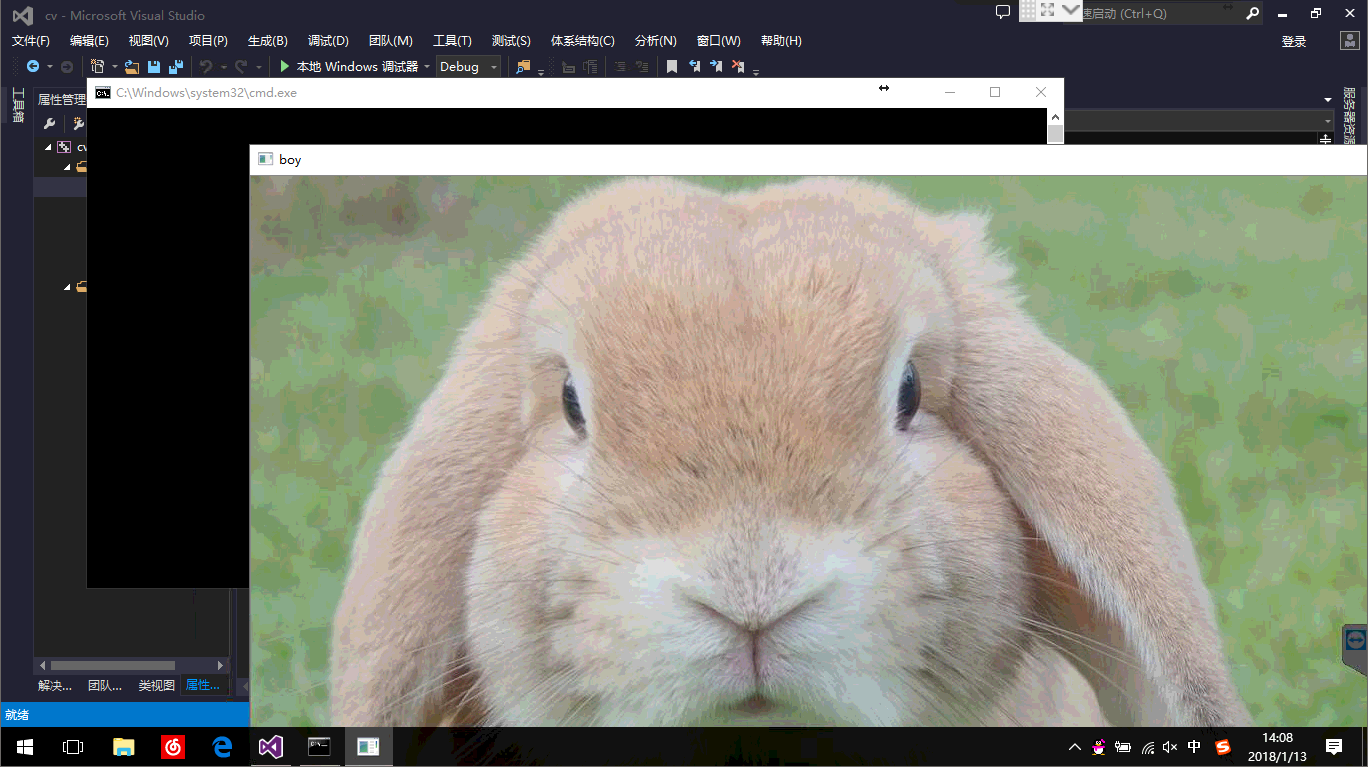This screenshot has width=1368, height=767.
Task: Collapse the first folder node under cv
Action: tap(68, 167)
